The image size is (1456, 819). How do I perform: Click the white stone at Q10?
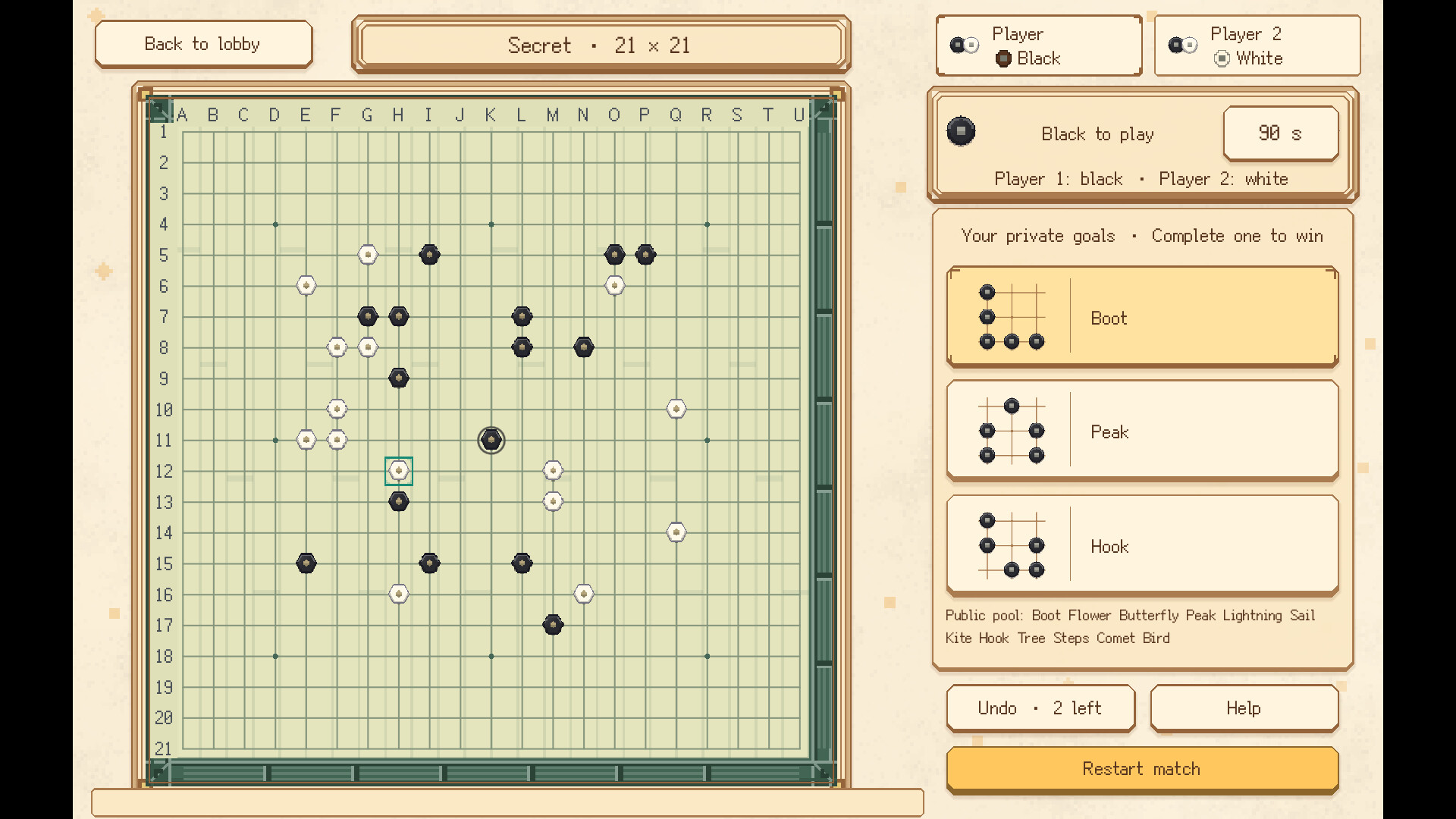[x=676, y=409]
